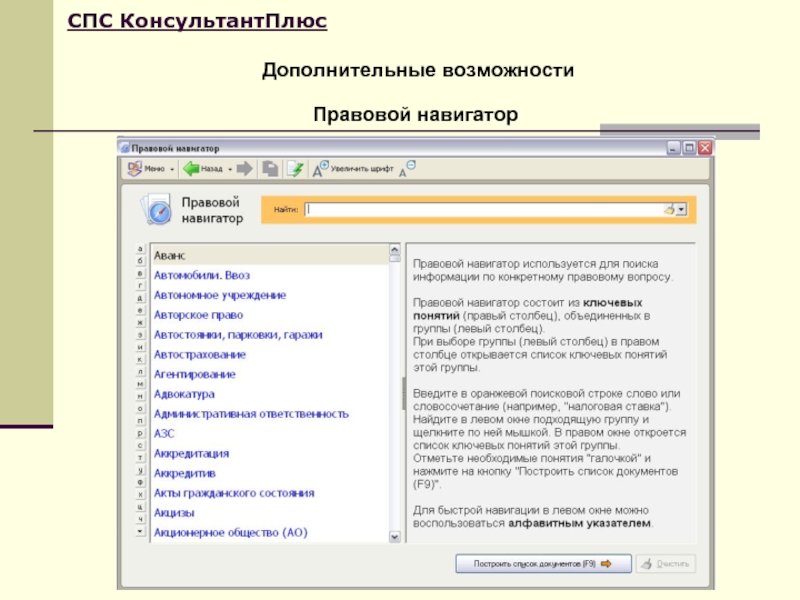Maximize the Правовой навигатор window
The image size is (800, 600).
[689, 148]
